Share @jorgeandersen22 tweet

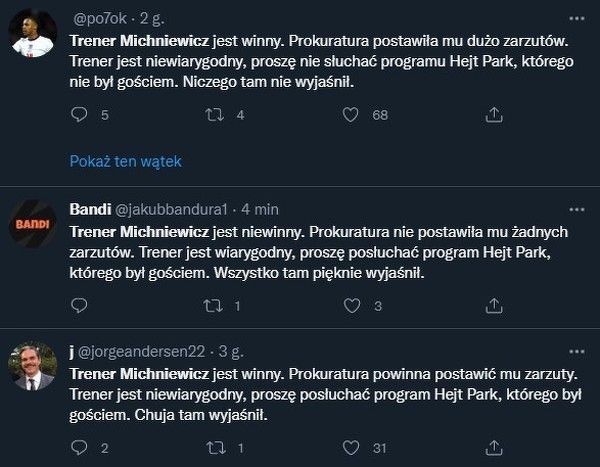493,447
